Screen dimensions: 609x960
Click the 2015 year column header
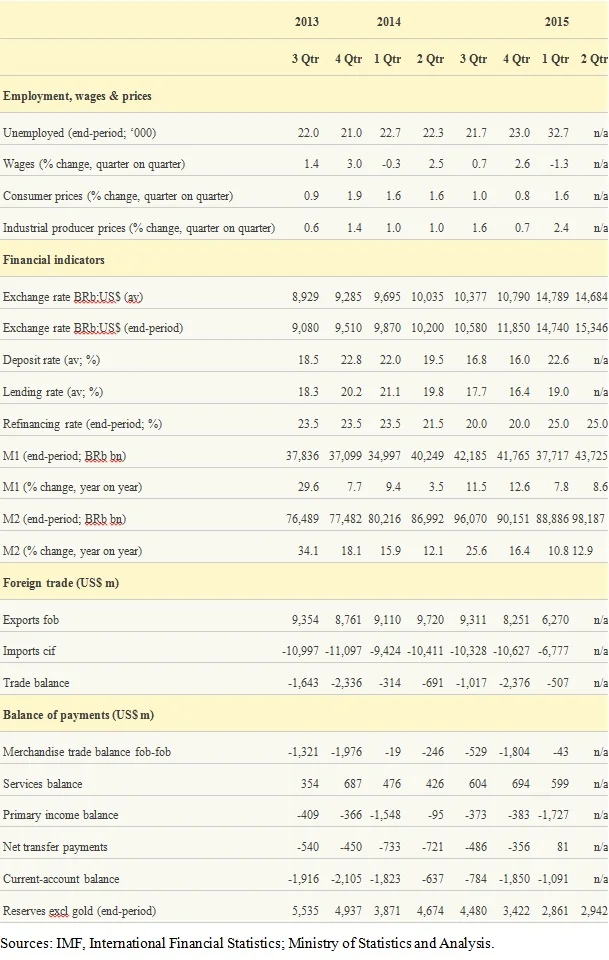coord(556,21)
